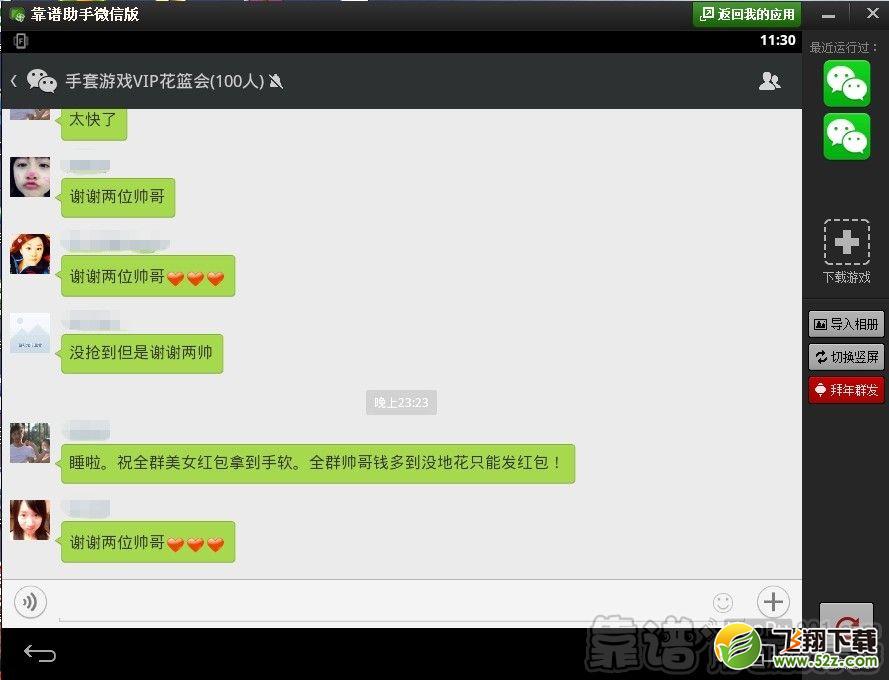Open avatar of the 睡啦 message sender
889x680 pixels.
(30, 443)
